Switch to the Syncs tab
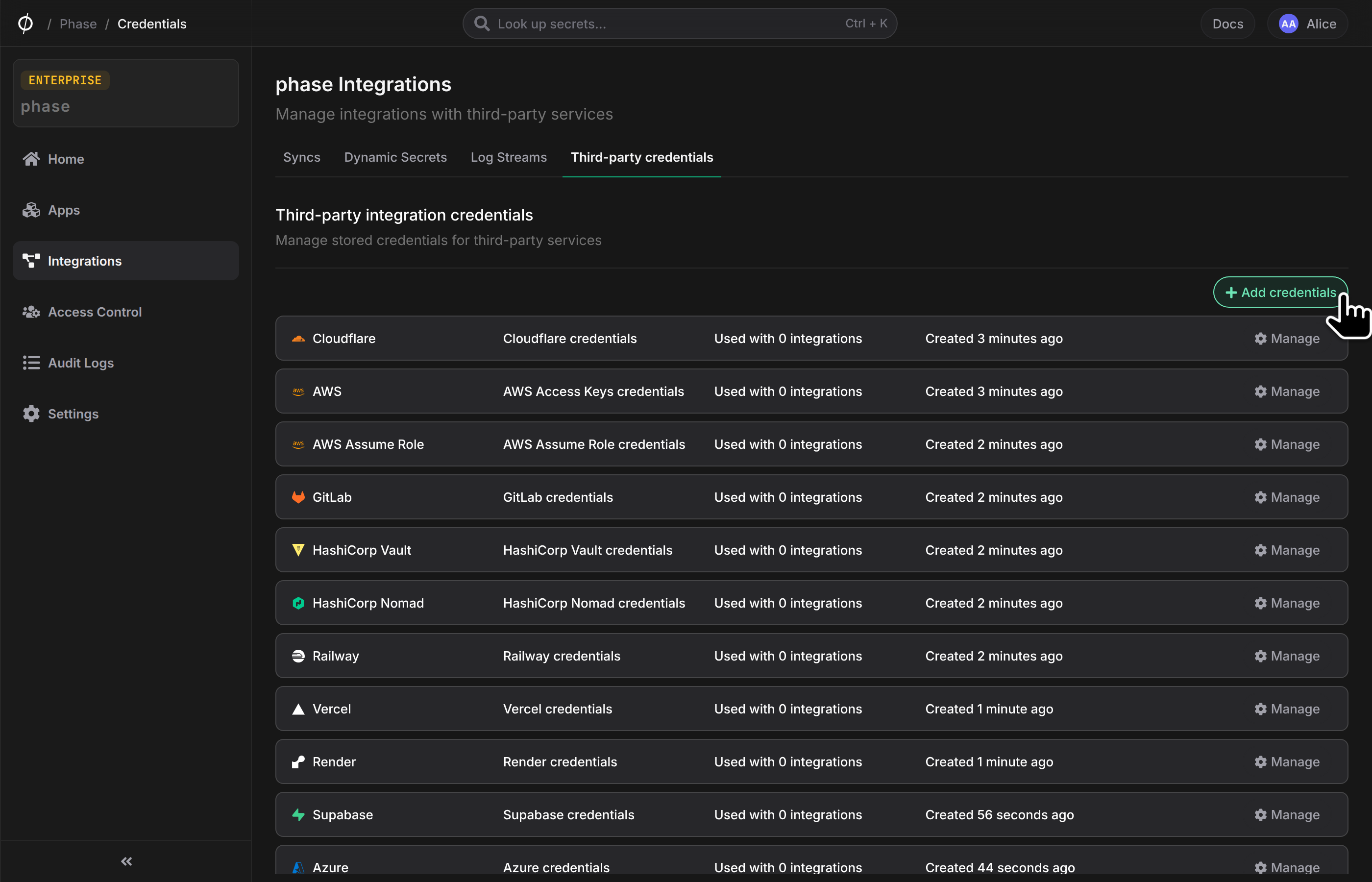This screenshot has width=1372, height=882. point(302,157)
